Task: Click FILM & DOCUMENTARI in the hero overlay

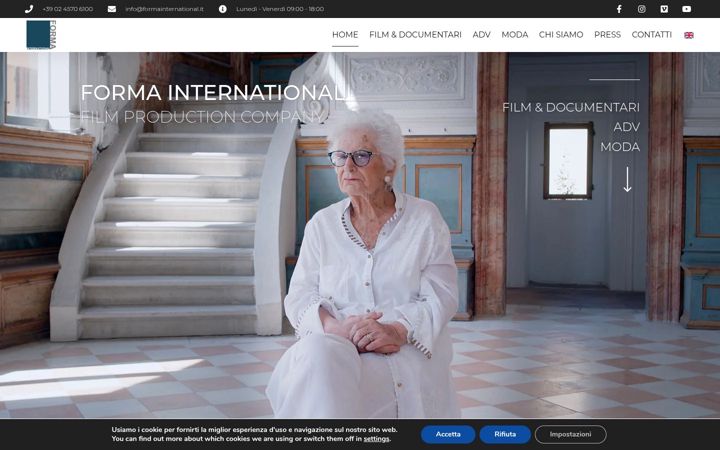Action: coord(571,107)
